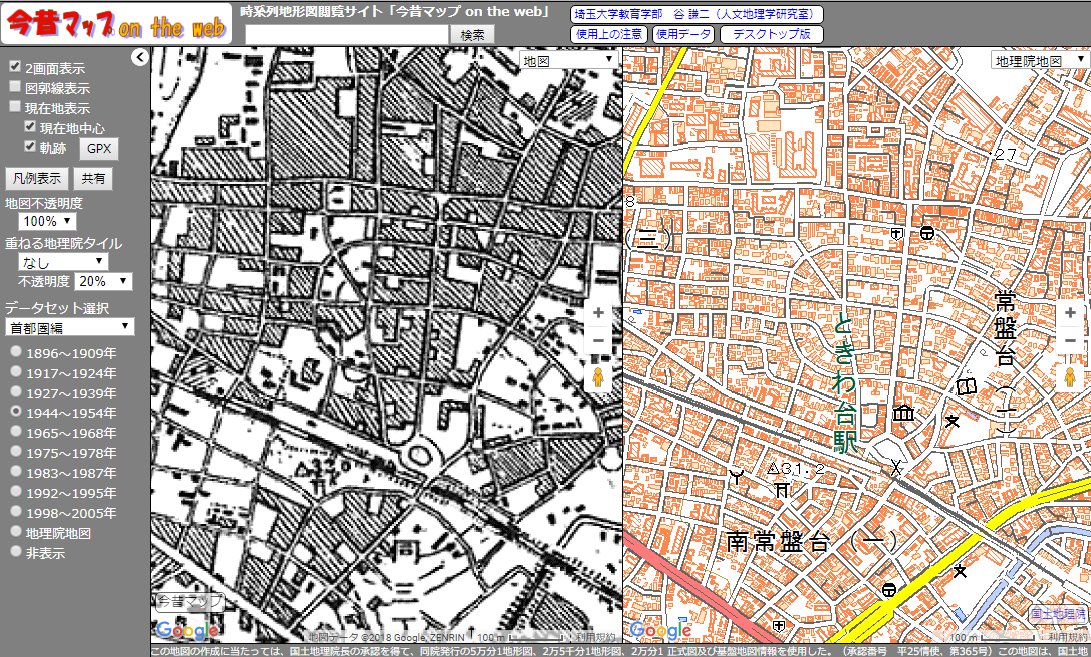Zoom in on the right GSI map

pyautogui.click(x=1070, y=312)
